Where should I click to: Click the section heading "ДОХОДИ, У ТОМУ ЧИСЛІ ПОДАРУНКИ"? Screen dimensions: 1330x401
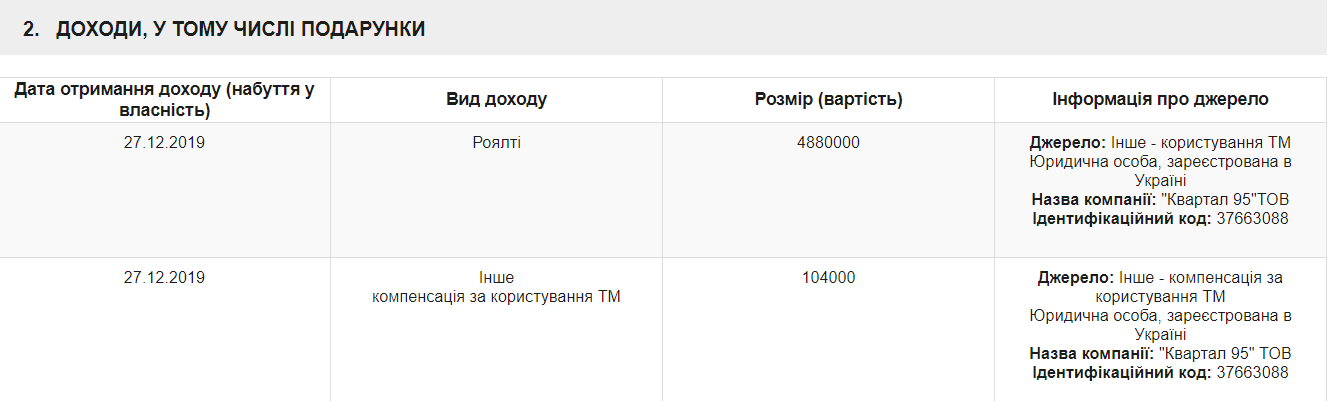pyautogui.click(x=240, y=30)
